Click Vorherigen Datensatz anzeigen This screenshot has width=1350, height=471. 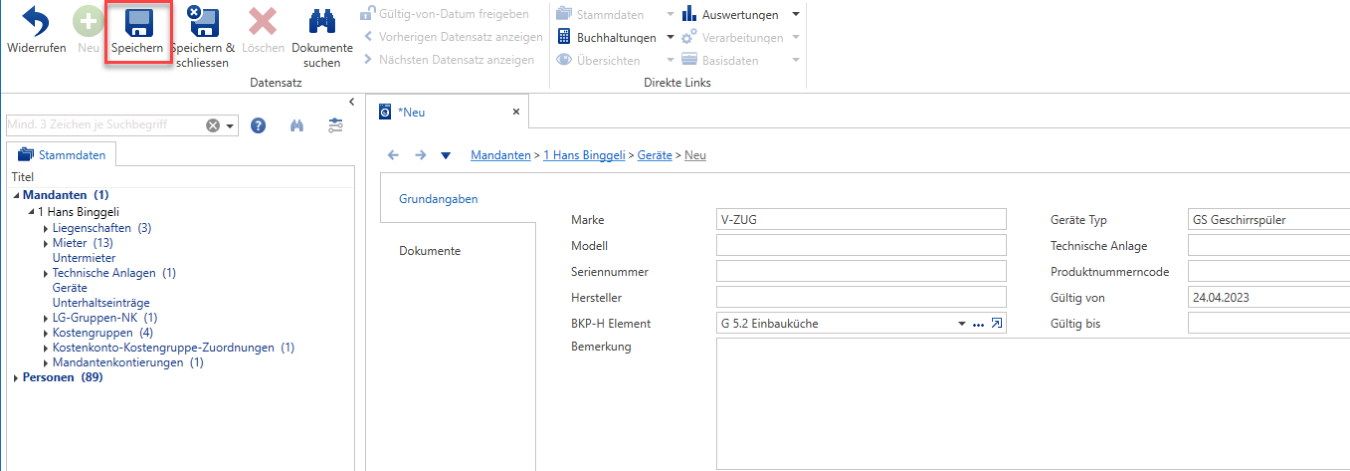[452, 37]
